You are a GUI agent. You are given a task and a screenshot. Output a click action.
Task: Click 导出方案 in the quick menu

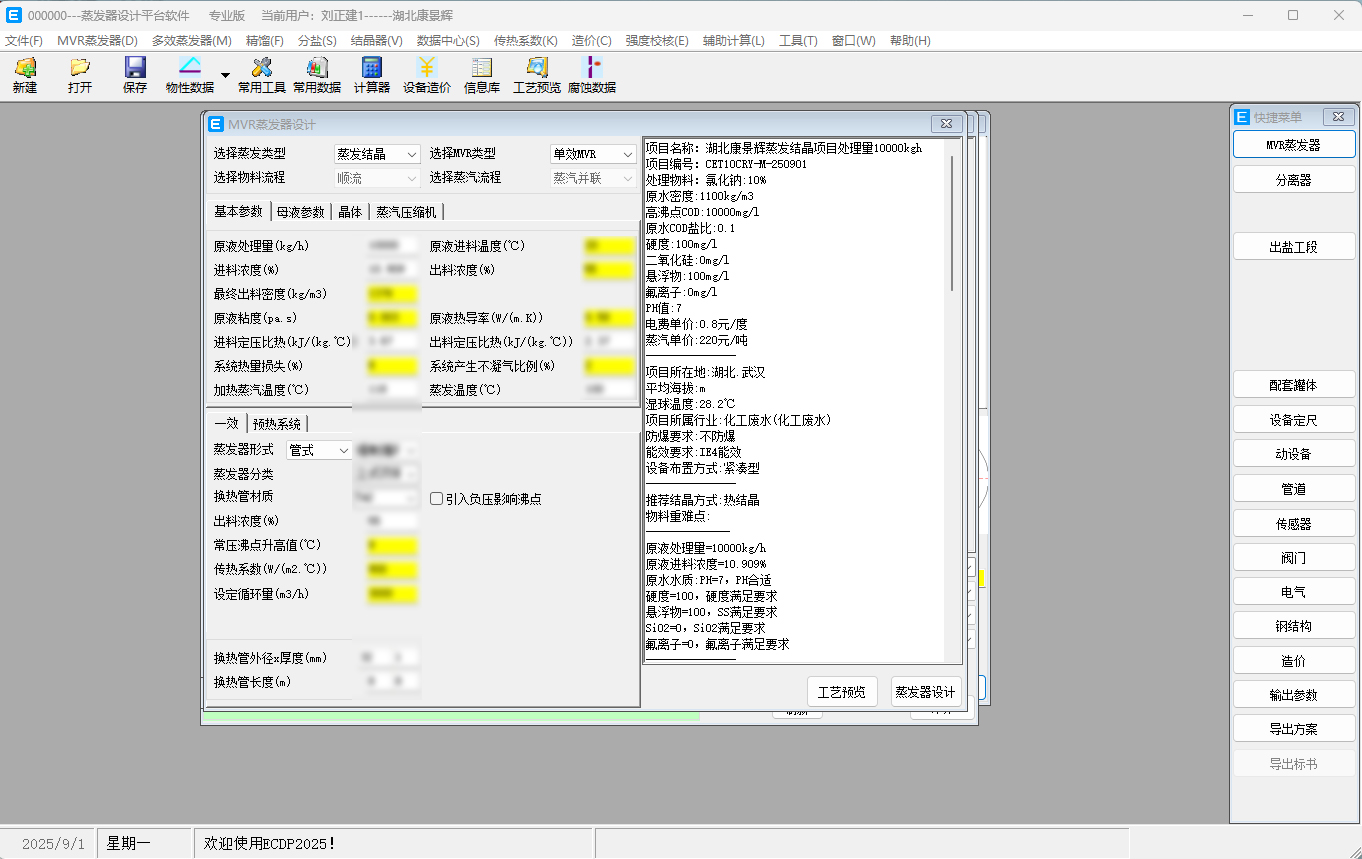[x=1293, y=728]
